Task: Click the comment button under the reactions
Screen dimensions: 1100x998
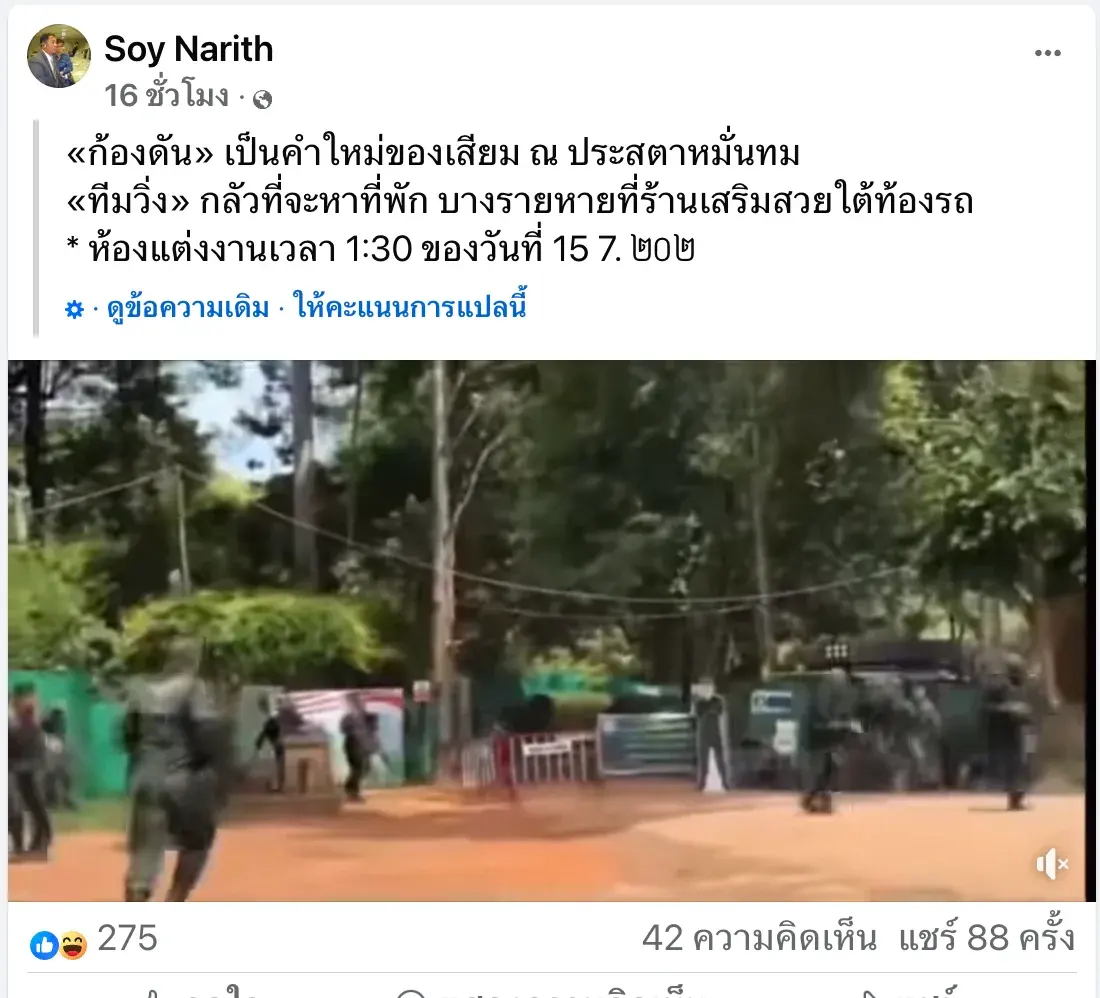Action: [551, 991]
